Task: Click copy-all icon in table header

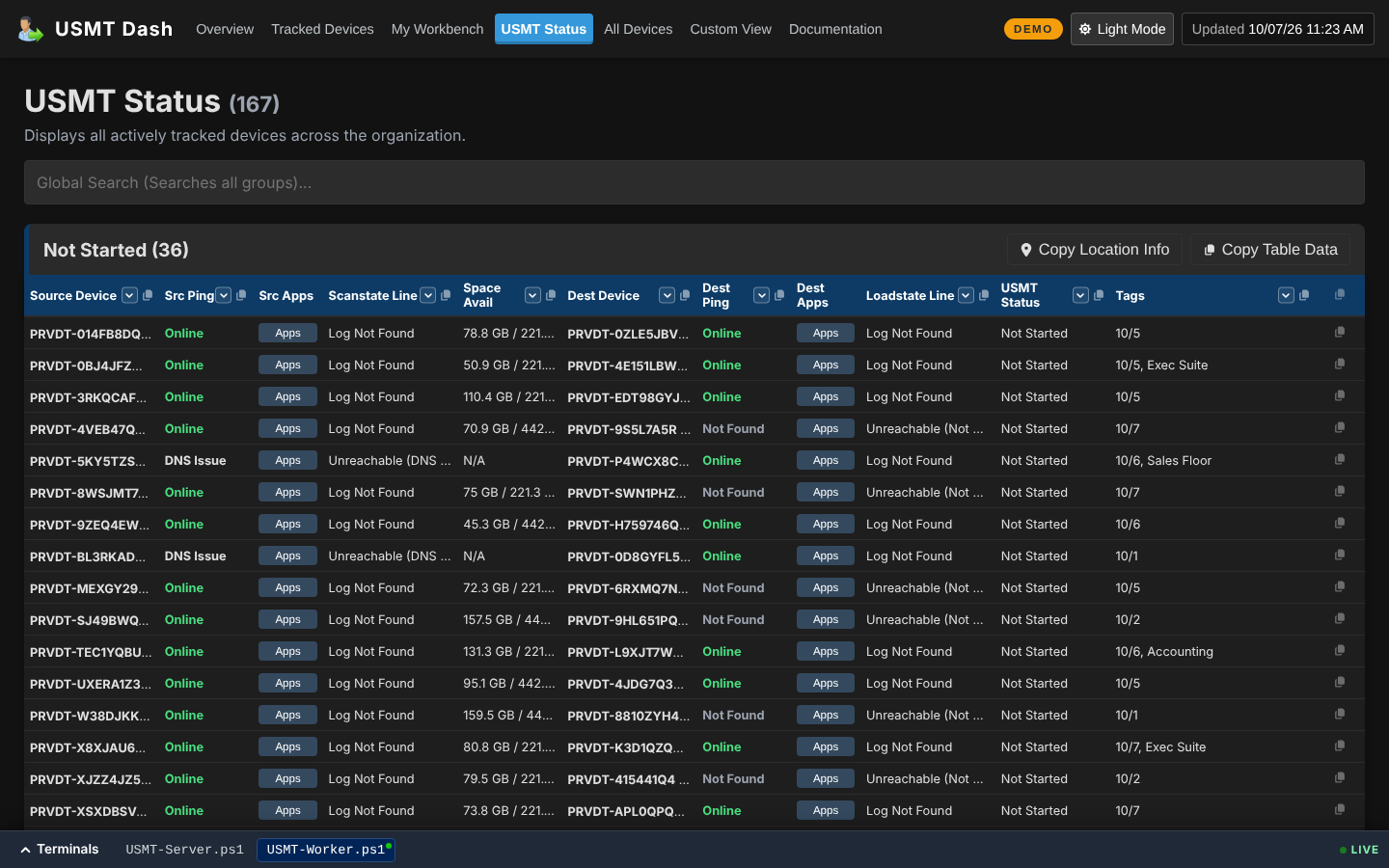Action: [1340, 294]
